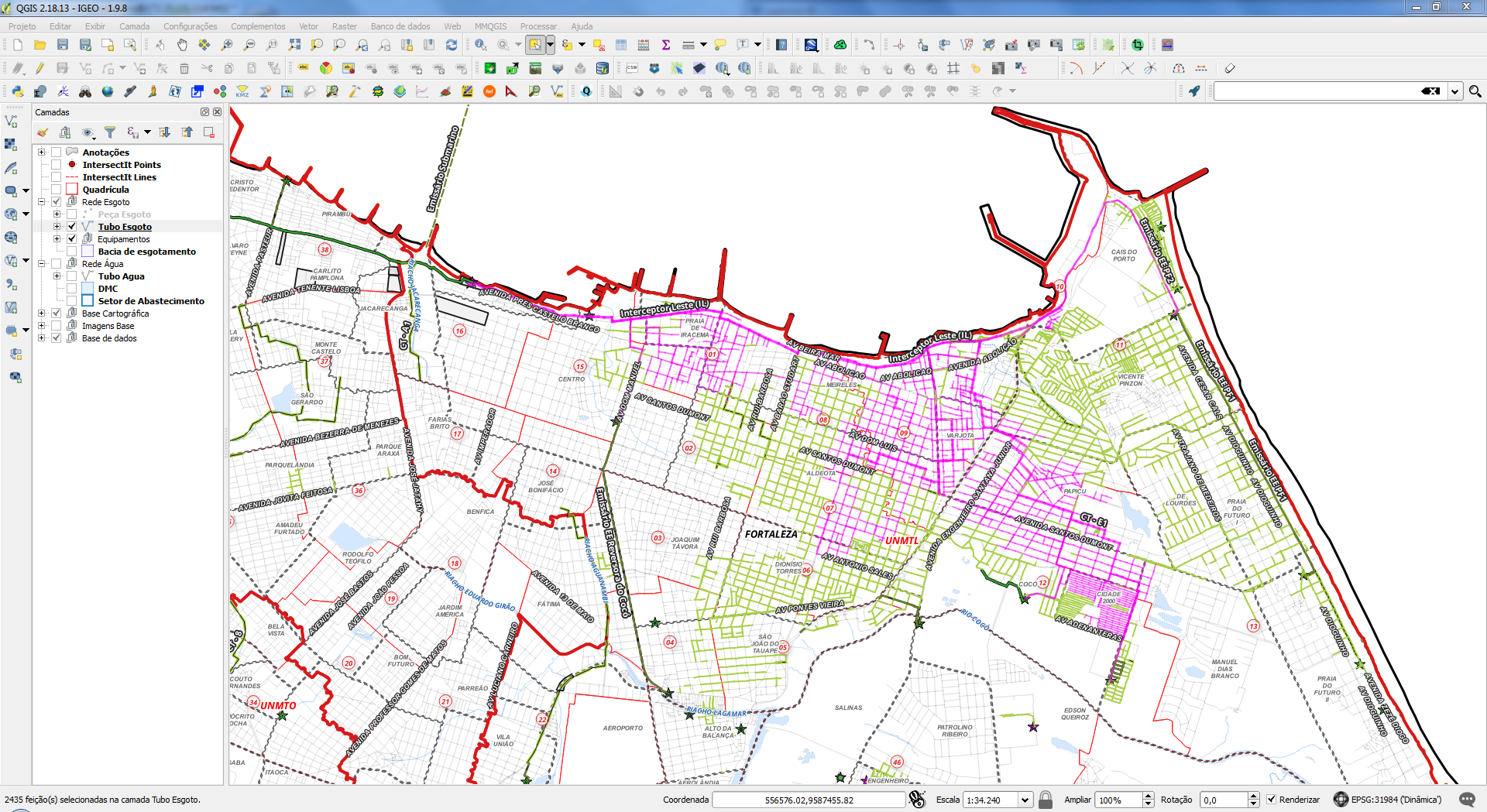Expand the Base Cartográfica group

pos(42,313)
